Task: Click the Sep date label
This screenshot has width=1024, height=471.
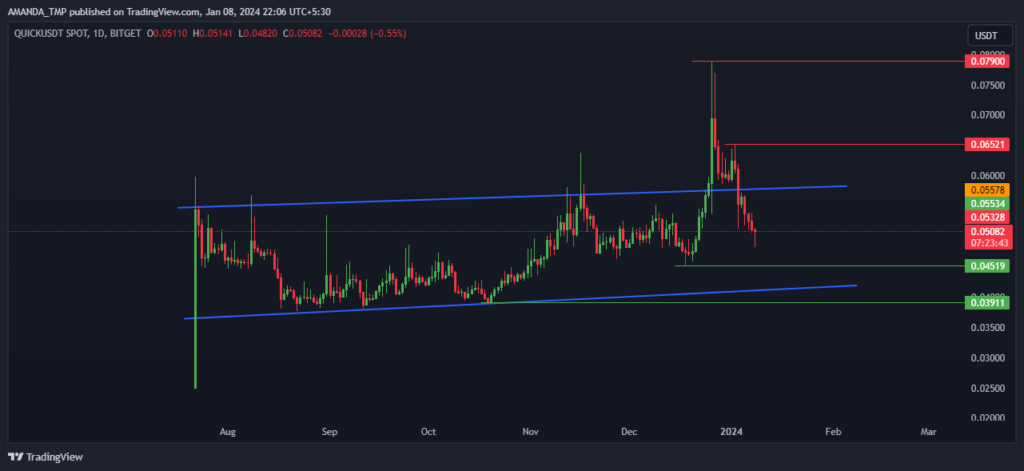Action: (x=330, y=432)
